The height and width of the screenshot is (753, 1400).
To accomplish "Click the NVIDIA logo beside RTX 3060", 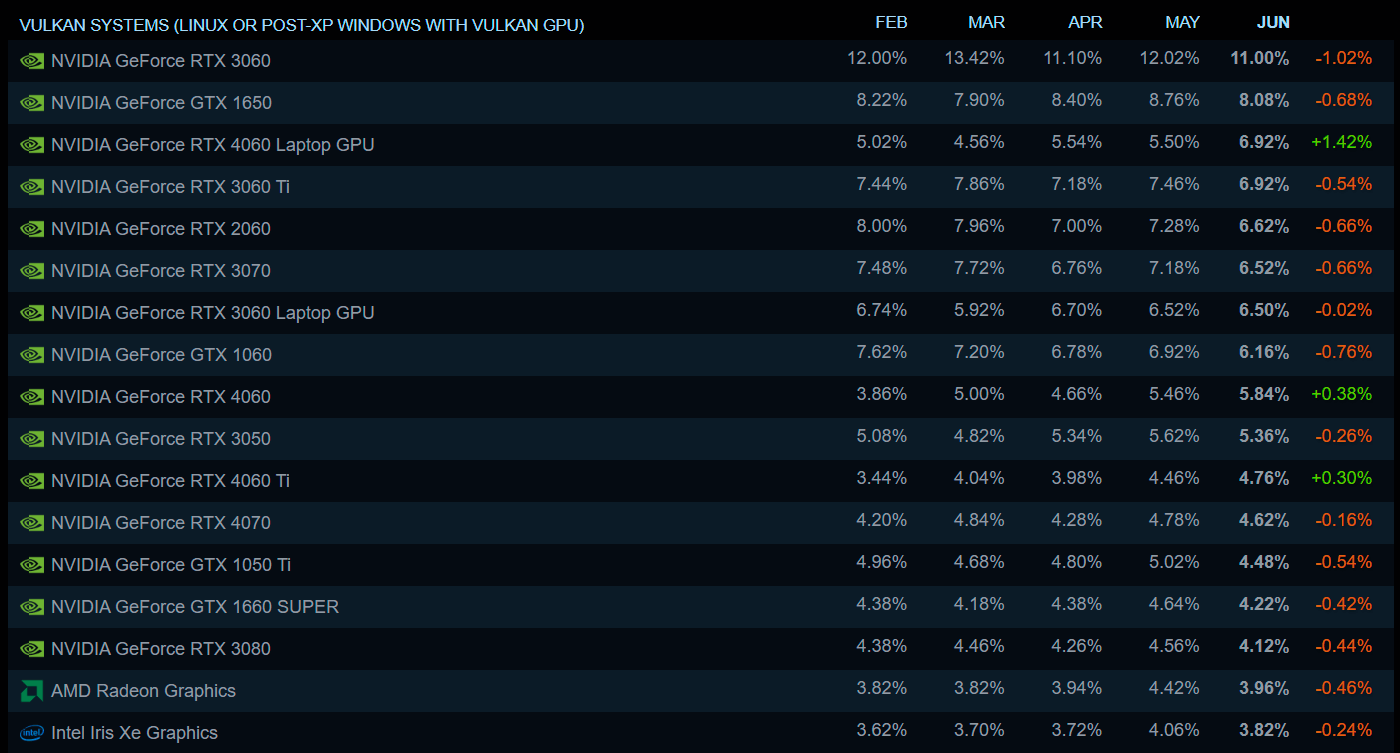I will pos(32,61).
